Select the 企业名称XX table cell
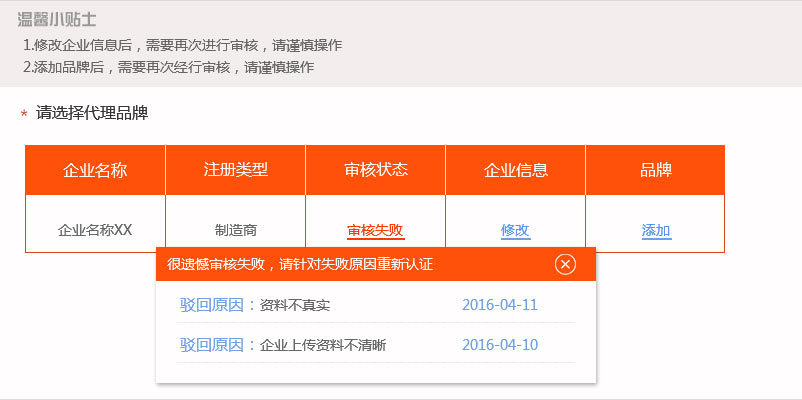 [x=95, y=230]
